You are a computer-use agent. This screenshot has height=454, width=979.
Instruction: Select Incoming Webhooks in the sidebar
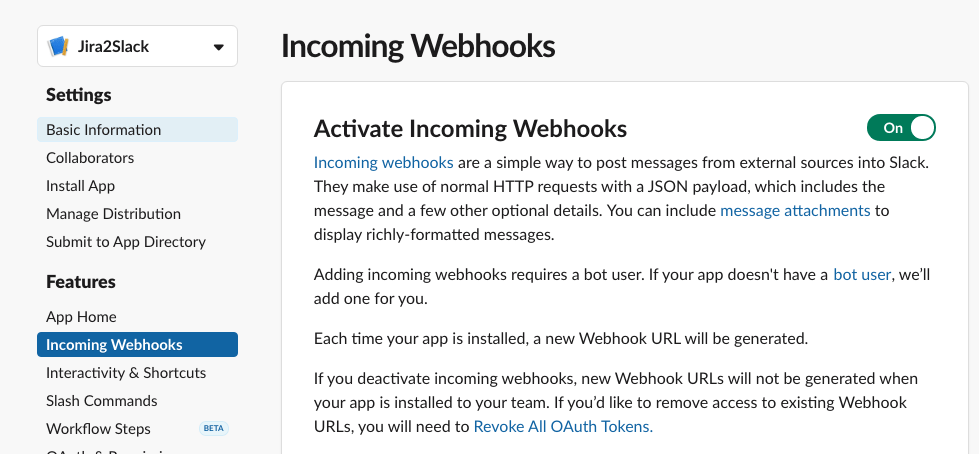(x=114, y=345)
